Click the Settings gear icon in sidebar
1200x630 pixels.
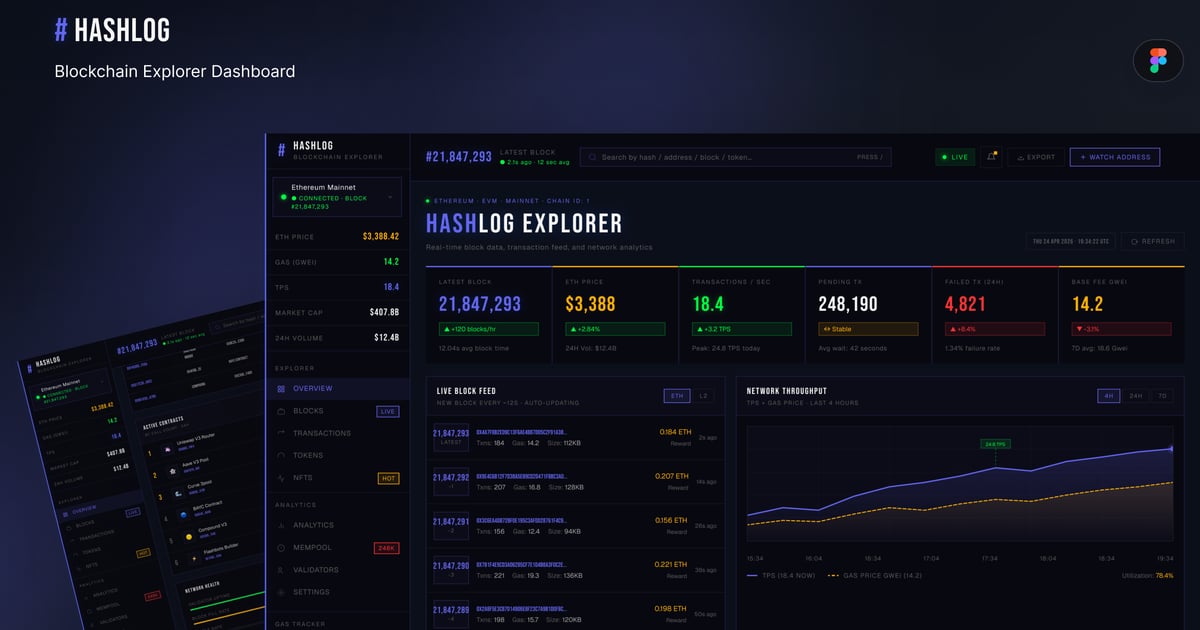(x=281, y=592)
